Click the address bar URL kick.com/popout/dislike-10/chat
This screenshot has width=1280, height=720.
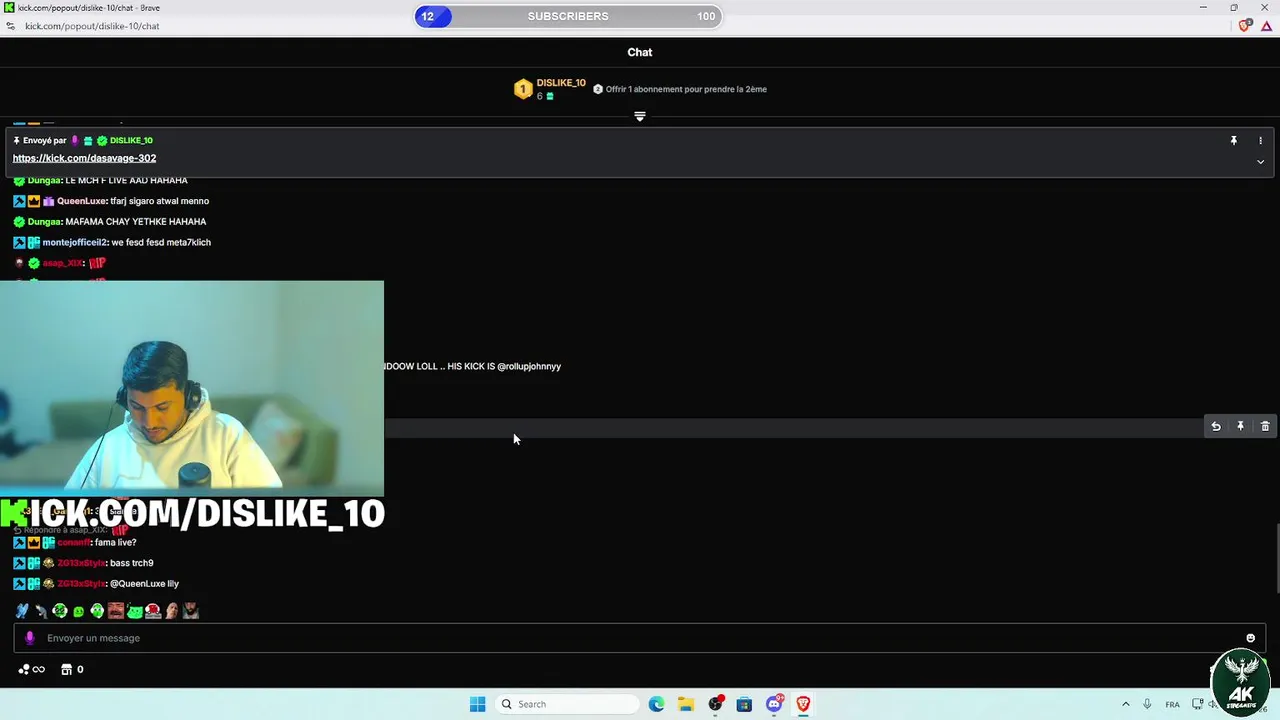(x=92, y=26)
